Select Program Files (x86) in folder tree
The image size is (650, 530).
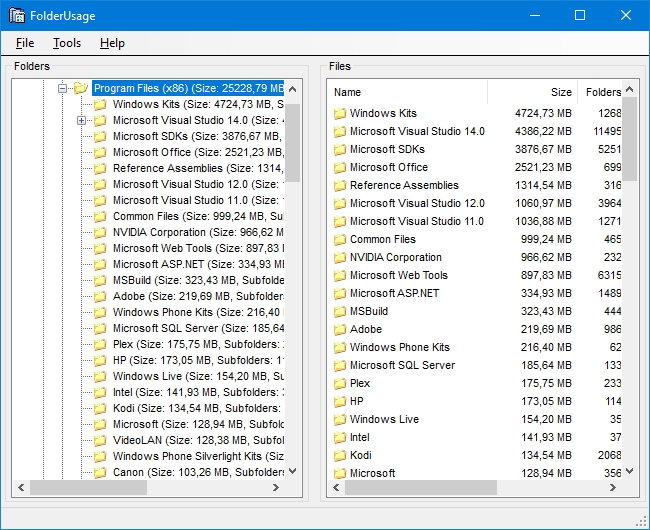point(188,88)
